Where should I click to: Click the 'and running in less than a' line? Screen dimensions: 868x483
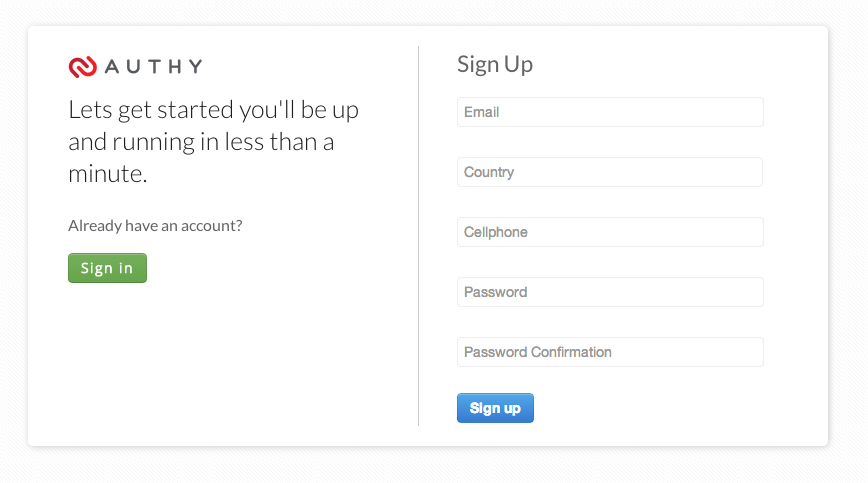[x=202, y=142]
